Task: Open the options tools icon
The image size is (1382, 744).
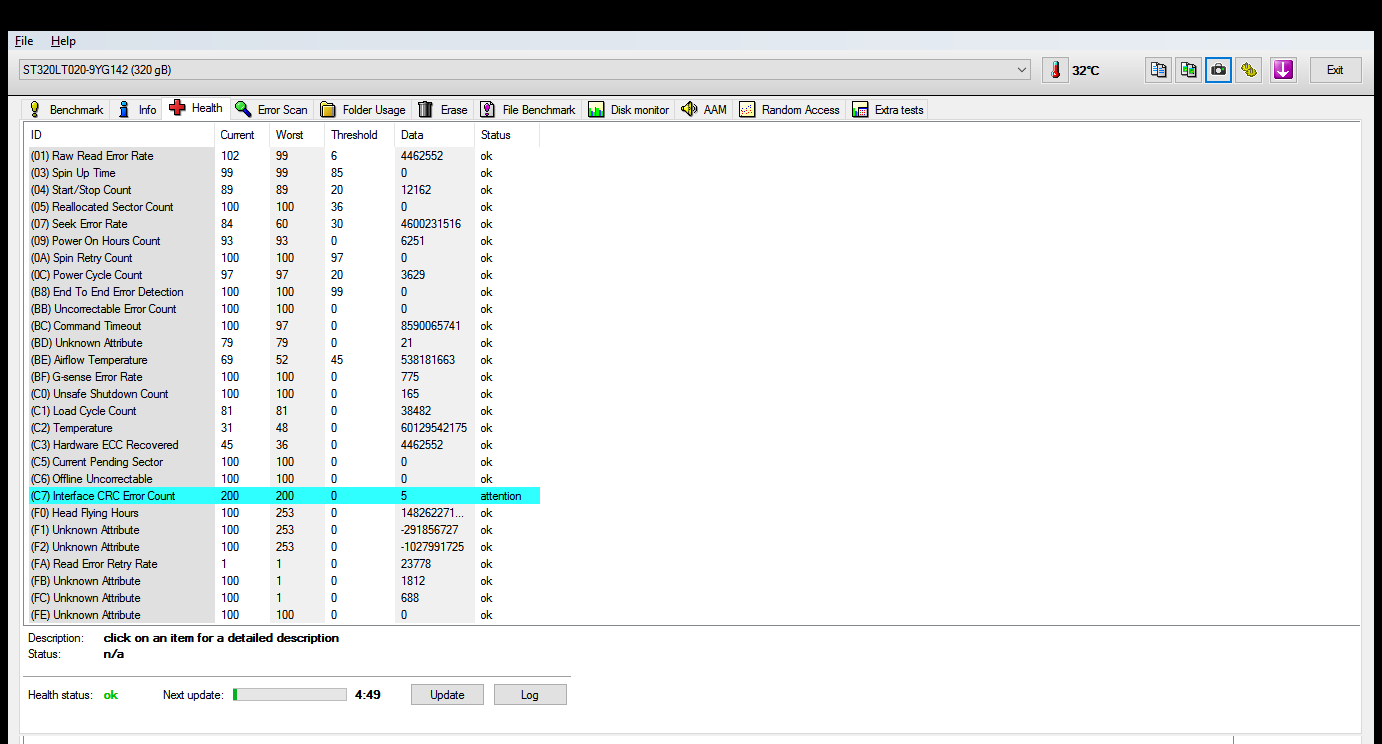Action: click(x=1248, y=70)
